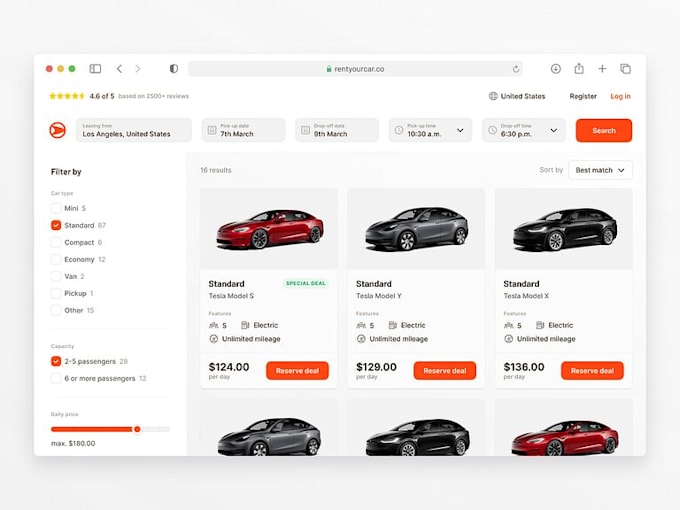Enable the Compact car type checkbox
680x510 pixels.
click(56, 242)
